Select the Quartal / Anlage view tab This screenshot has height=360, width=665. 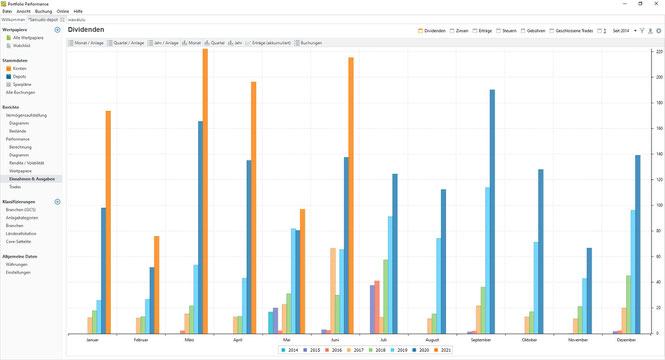(126, 43)
